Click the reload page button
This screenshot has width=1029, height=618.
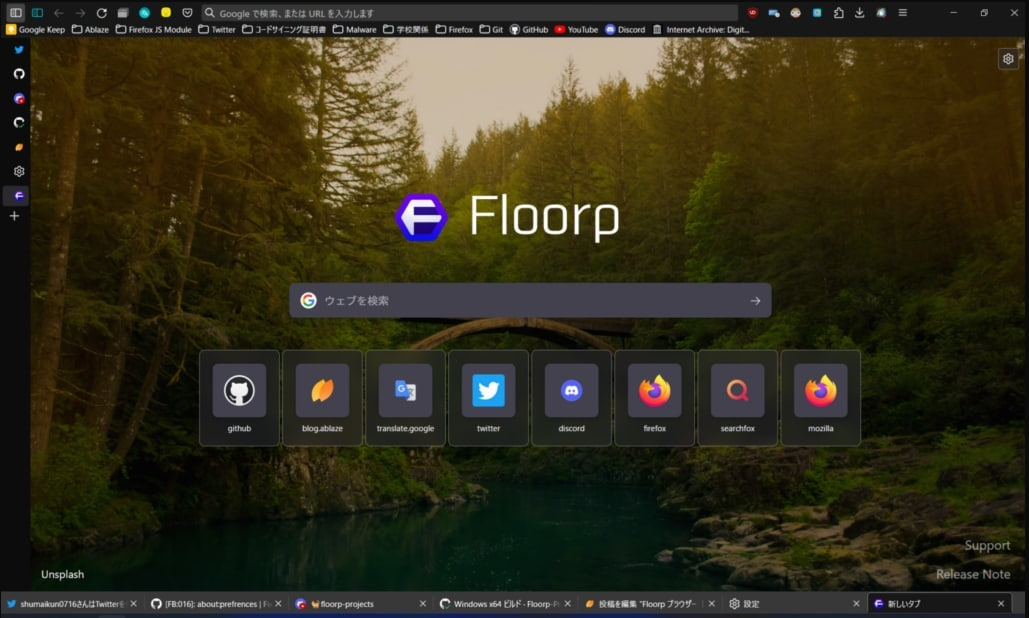click(101, 13)
